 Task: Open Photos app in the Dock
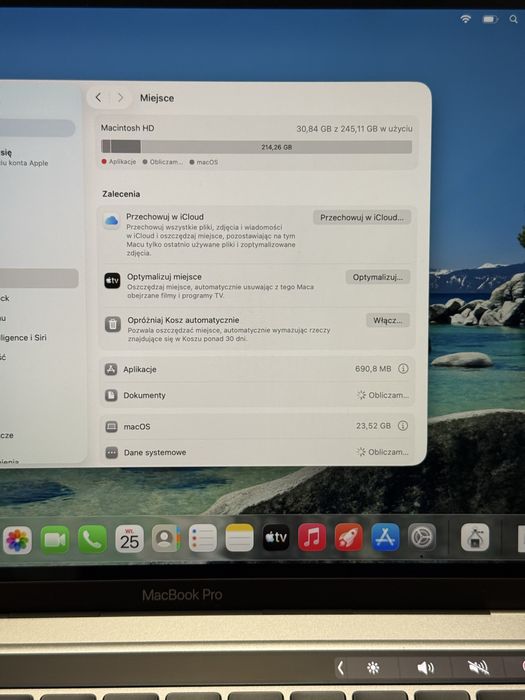(17, 540)
